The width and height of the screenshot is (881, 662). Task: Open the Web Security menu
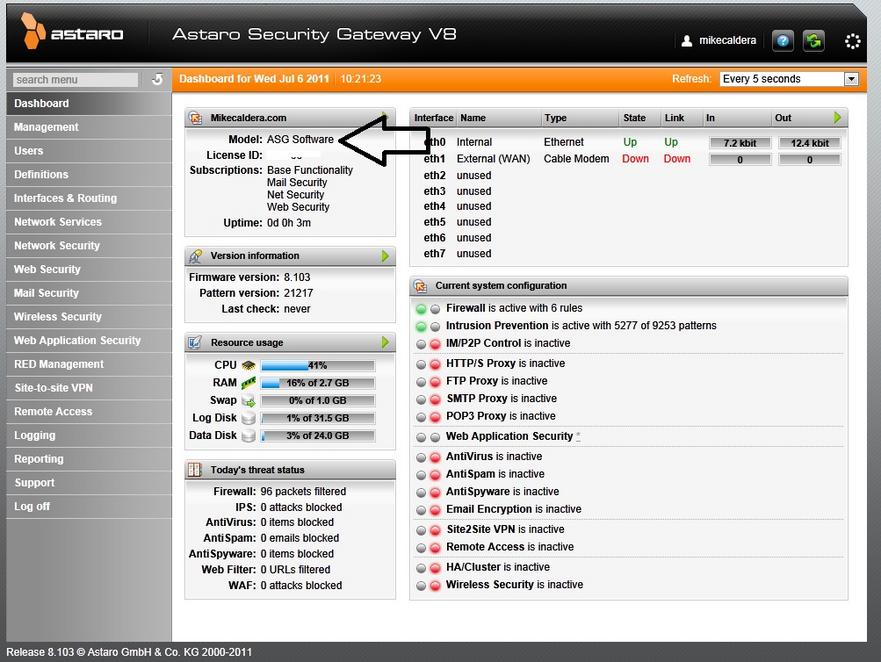tap(89, 269)
